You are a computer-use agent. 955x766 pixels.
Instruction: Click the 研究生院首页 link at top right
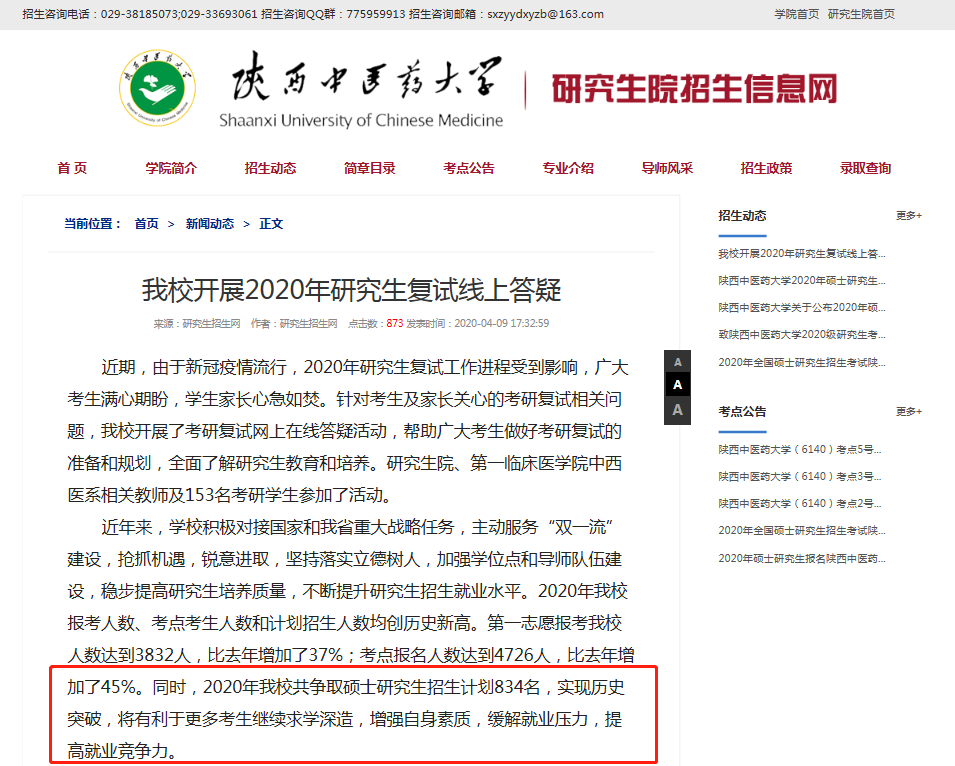(861, 14)
